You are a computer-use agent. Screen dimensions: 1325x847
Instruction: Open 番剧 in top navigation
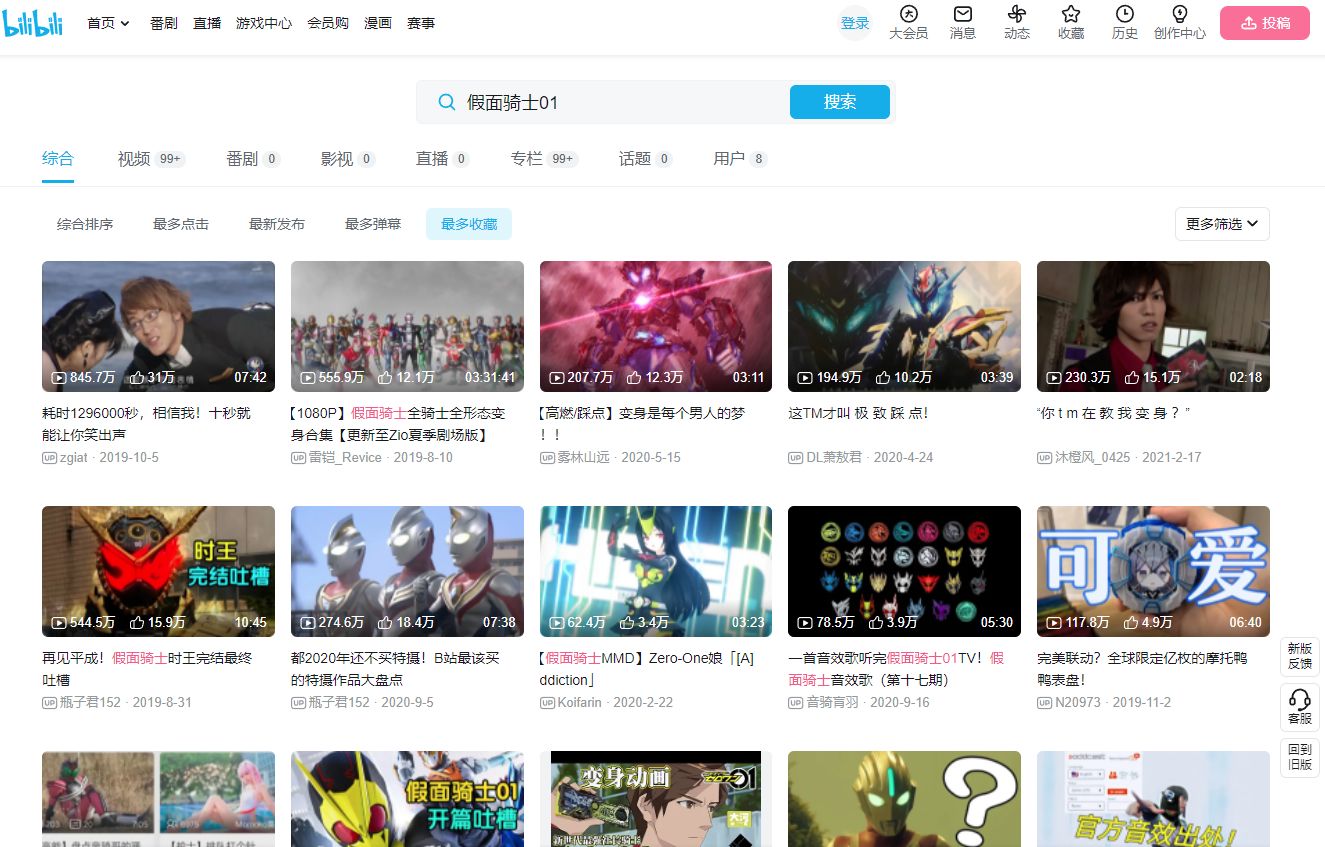(164, 23)
